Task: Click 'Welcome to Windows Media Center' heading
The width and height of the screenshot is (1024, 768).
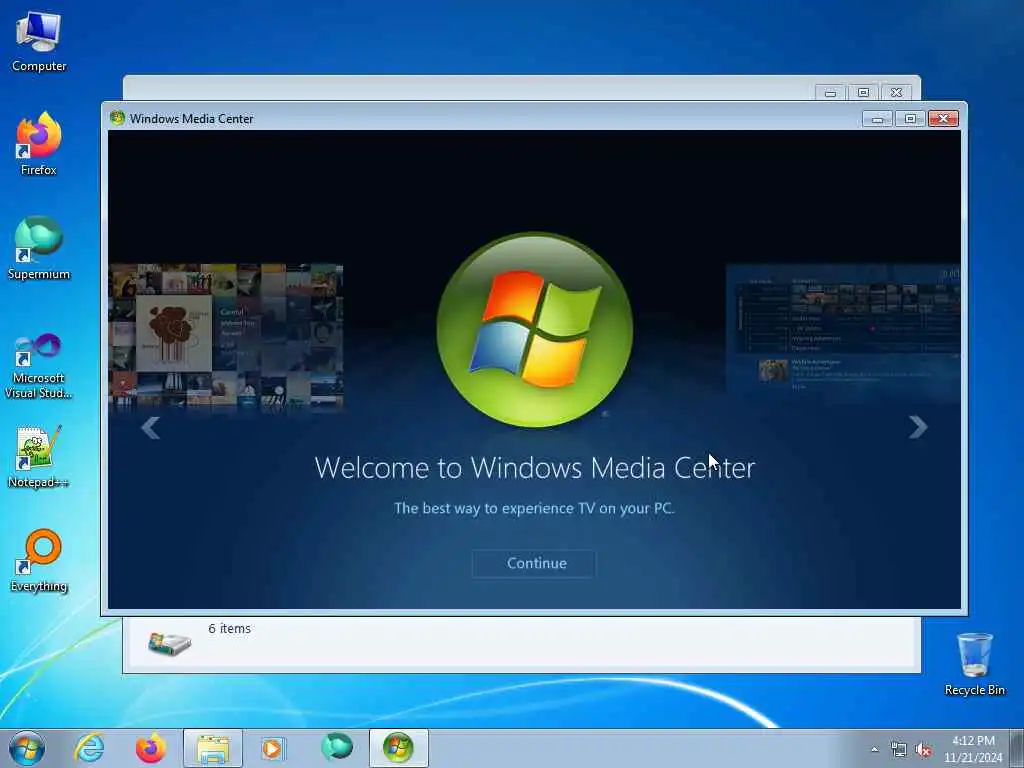Action: pos(534,468)
